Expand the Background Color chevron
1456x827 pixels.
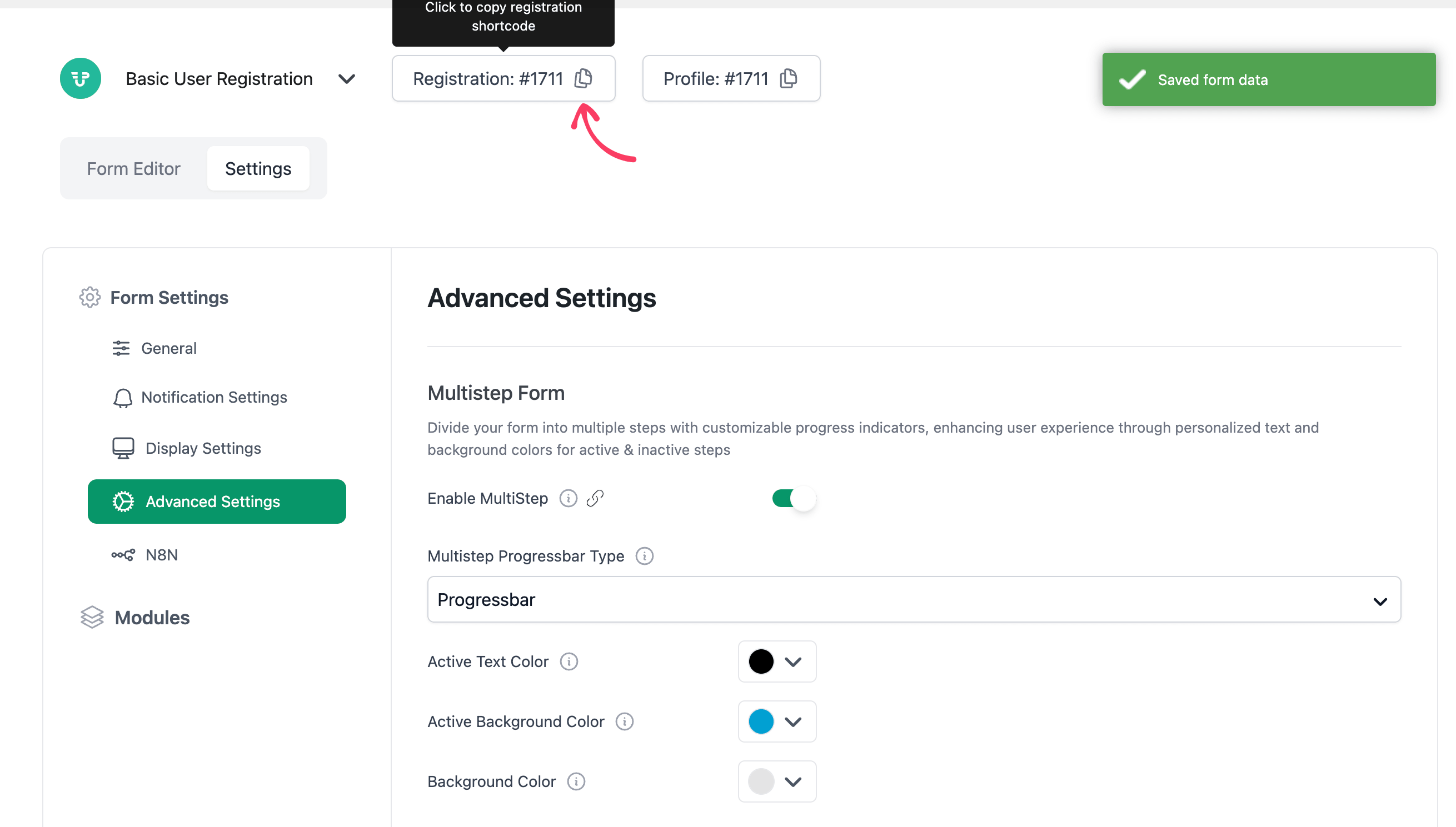point(793,781)
